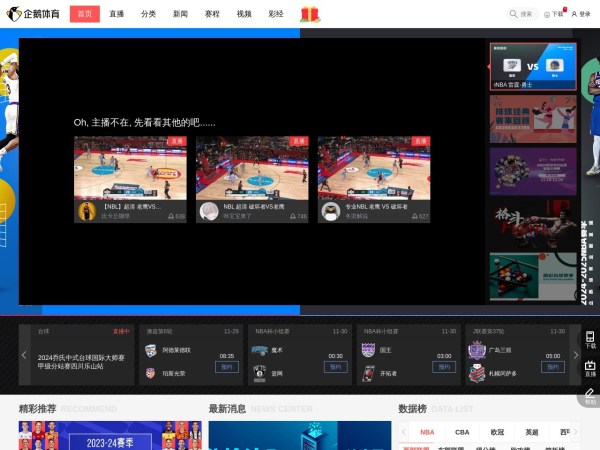Switch to the CBA data tab
600x450 pixels.
point(462,432)
